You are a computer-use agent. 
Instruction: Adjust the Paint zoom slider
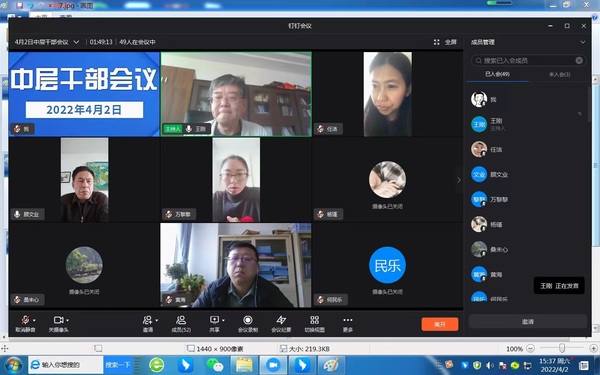tap(562, 348)
